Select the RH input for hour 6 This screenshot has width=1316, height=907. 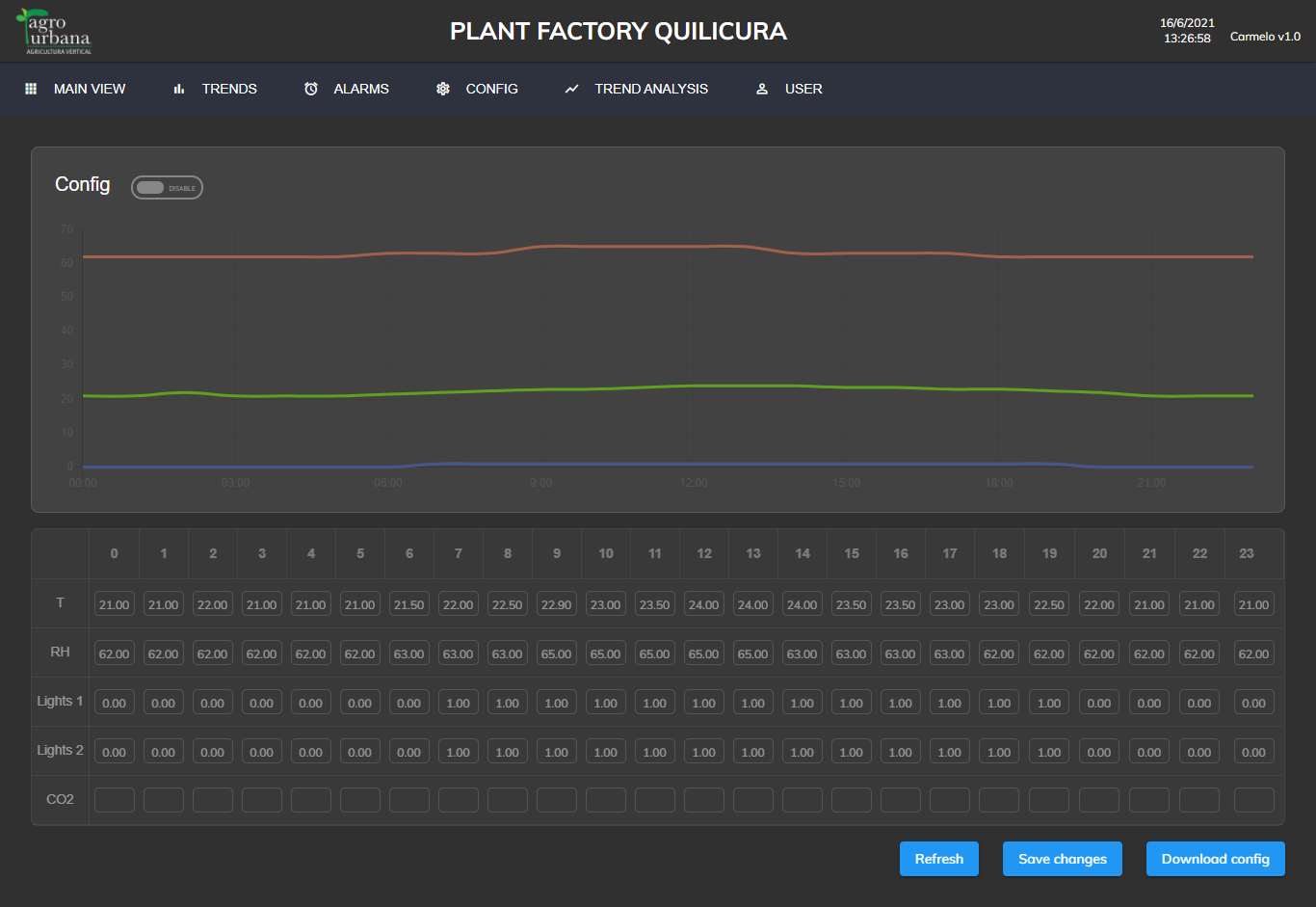[409, 654]
